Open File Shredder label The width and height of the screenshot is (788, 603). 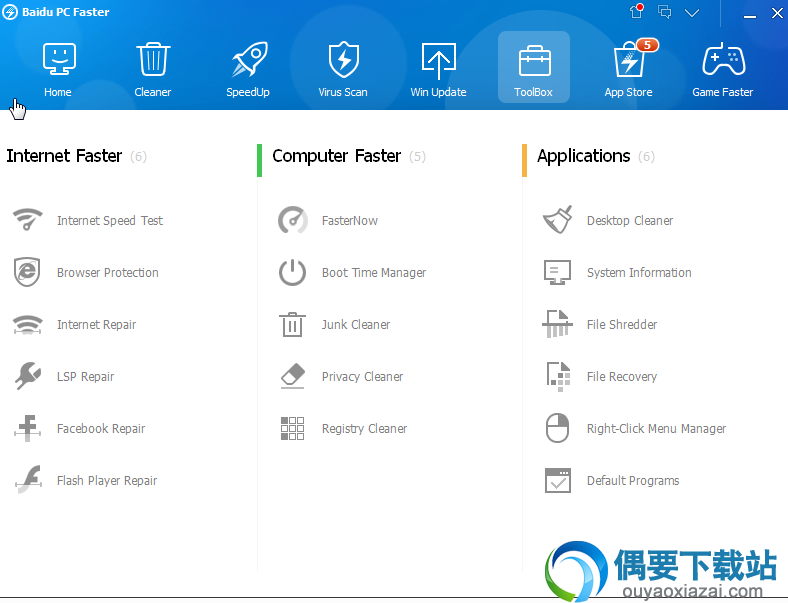coord(622,325)
